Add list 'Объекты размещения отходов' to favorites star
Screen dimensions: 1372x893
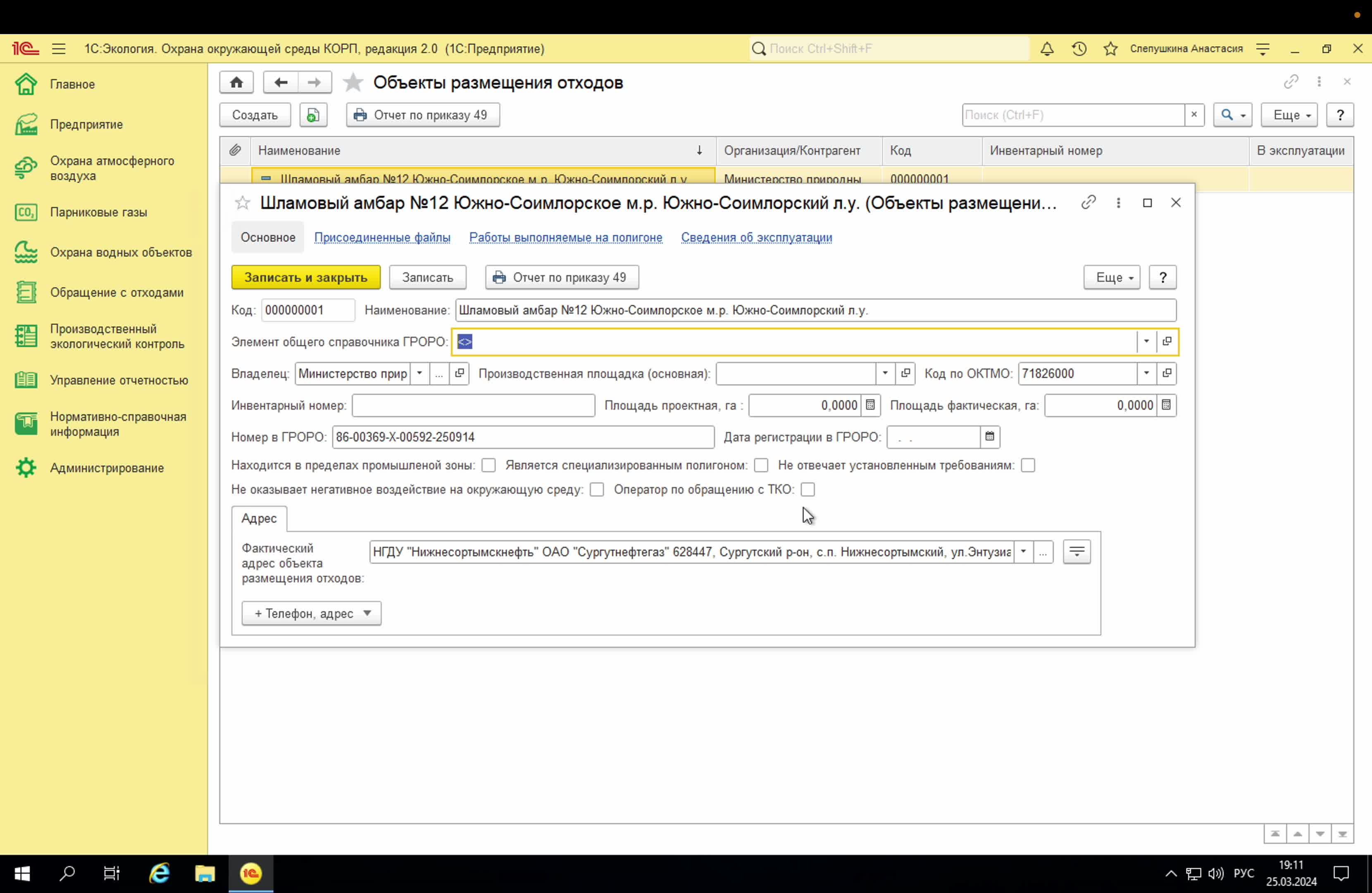353,83
